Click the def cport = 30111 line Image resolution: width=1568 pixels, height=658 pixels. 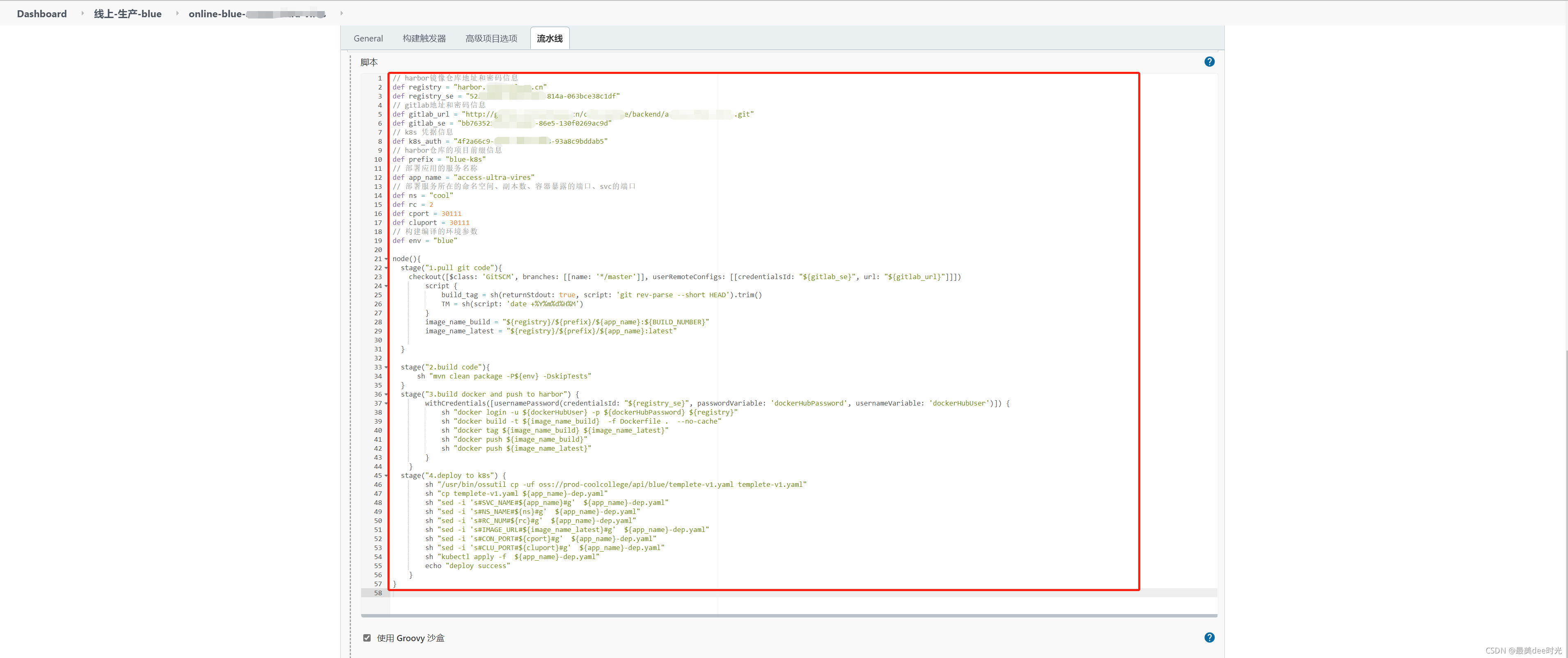pyautogui.click(x=427, y=213)
